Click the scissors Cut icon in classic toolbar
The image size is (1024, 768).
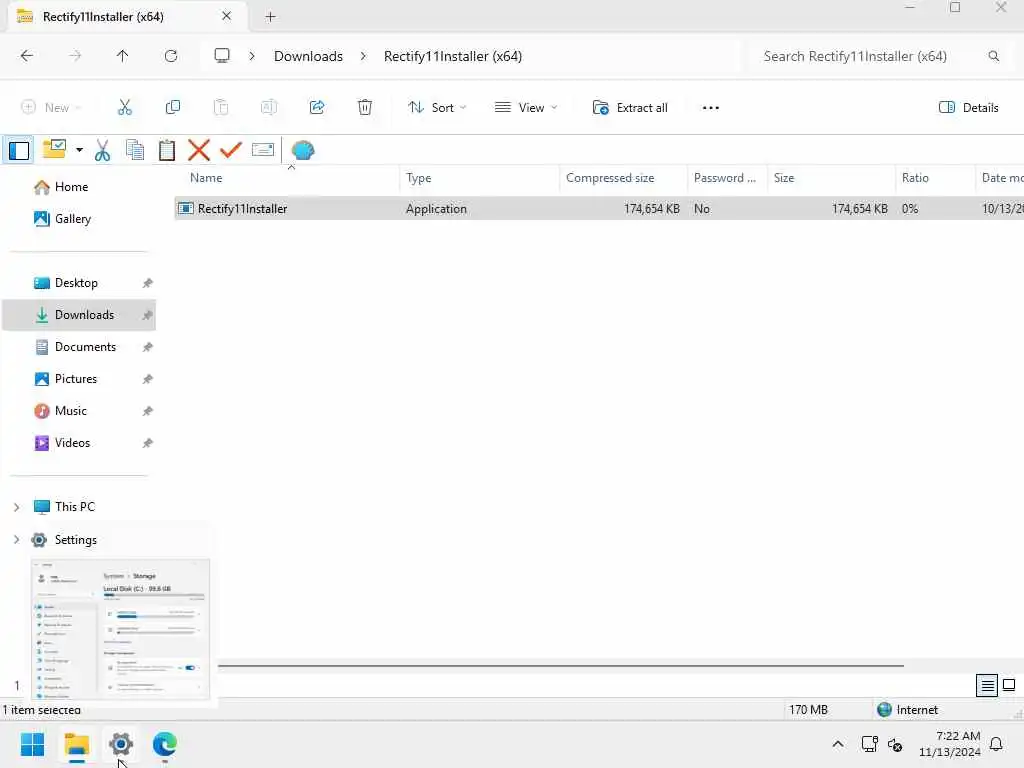coord(103,150)
